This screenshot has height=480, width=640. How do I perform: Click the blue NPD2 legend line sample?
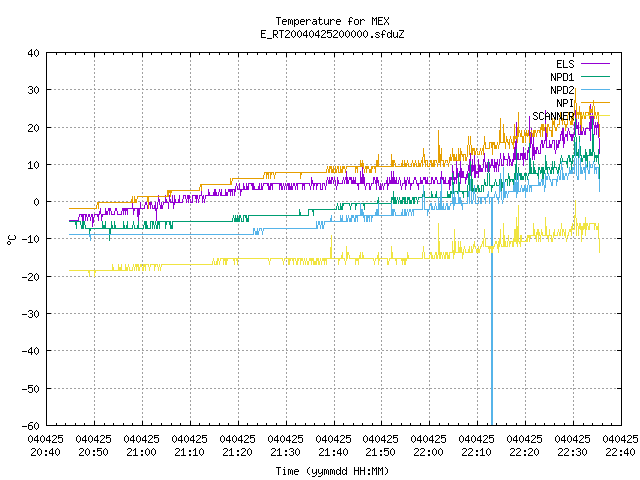595,89
